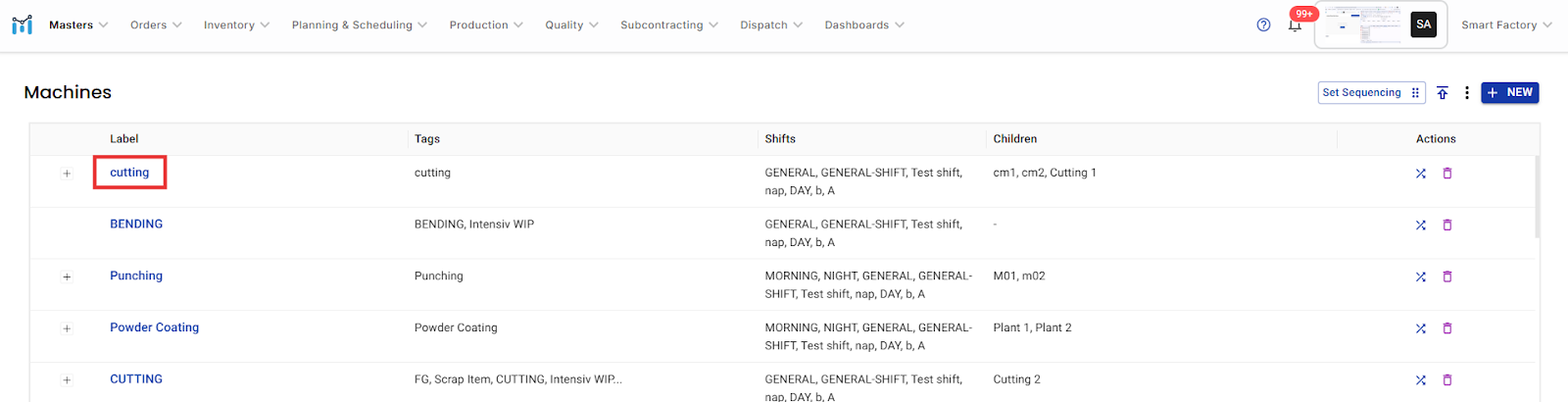Delete the Punching machine row

[1447, 277]
